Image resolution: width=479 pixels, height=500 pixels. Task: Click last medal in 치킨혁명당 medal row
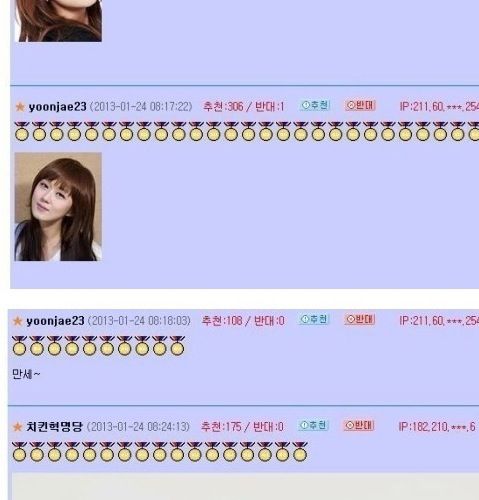click(299, 451)
